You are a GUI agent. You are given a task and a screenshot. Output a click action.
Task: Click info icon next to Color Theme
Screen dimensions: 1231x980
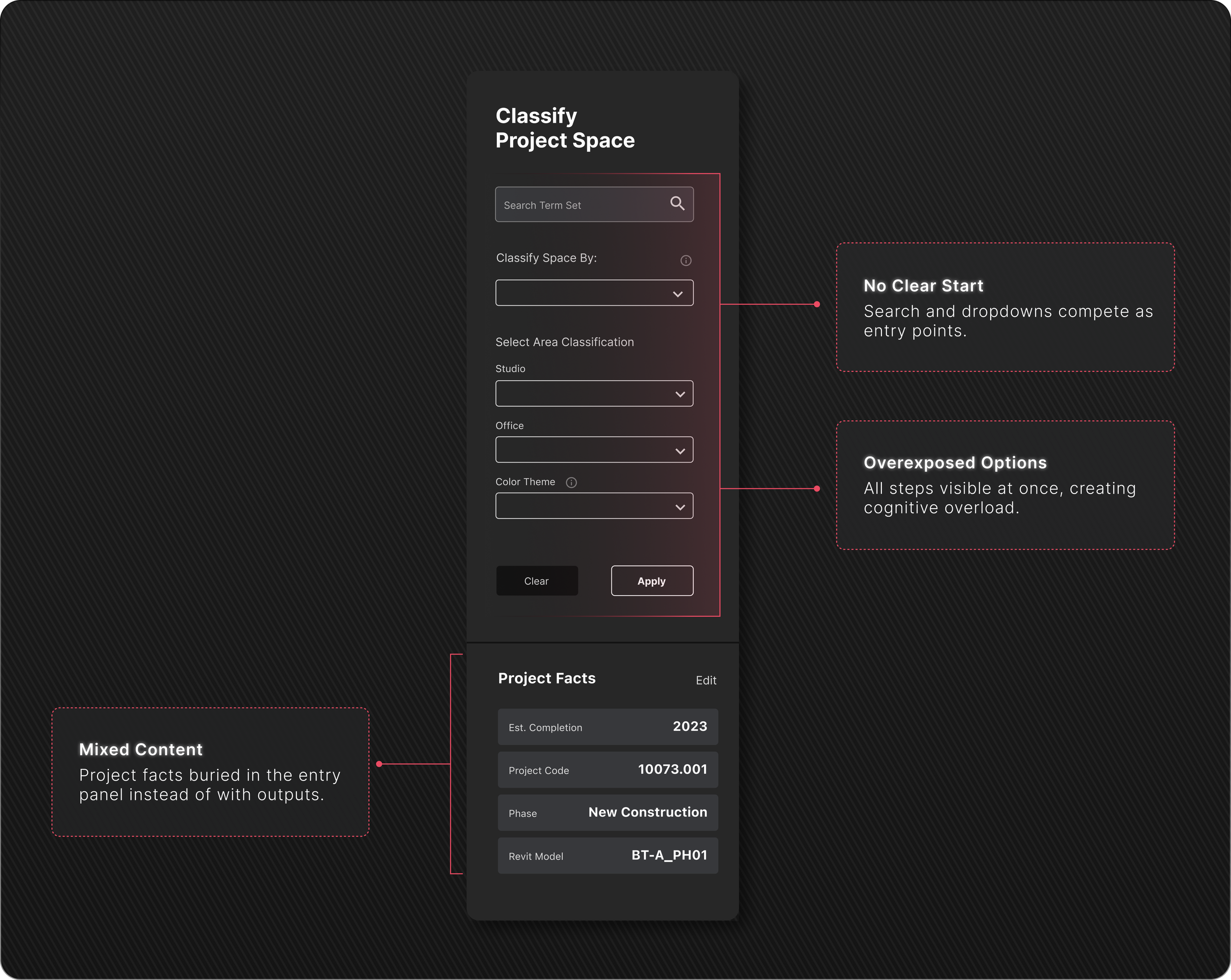tap(571, 483)
